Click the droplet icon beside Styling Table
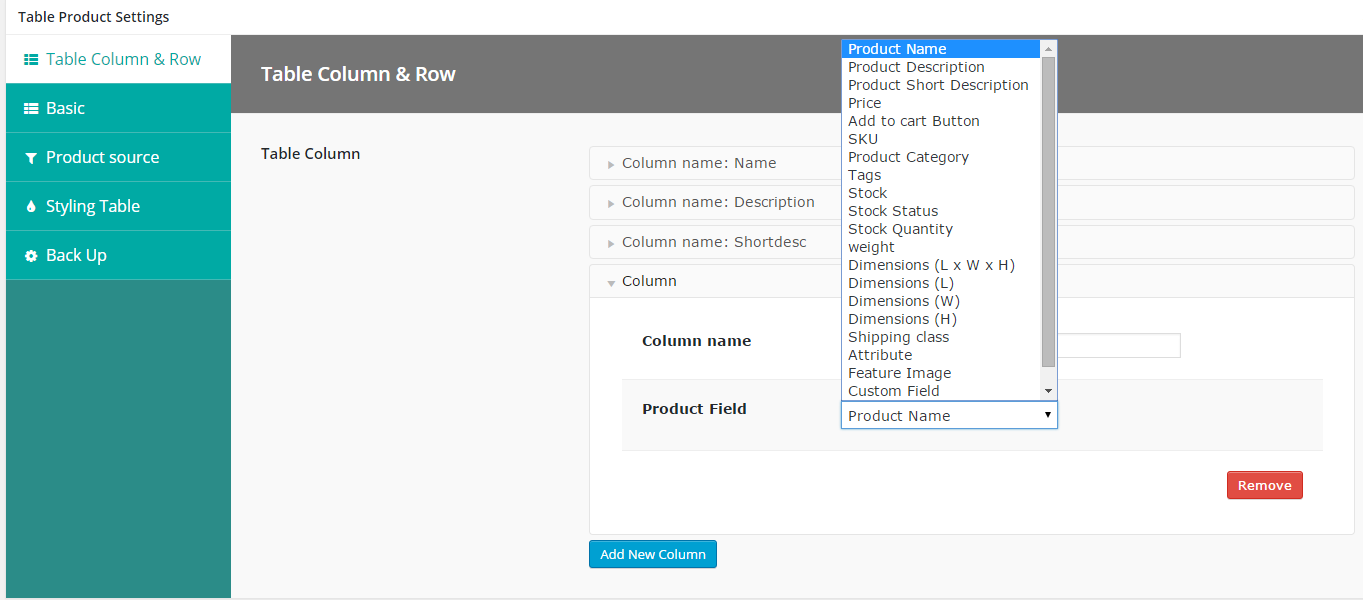Image resolution: width=1363 pixels, height=600 pixels. [x=31, y=207]
